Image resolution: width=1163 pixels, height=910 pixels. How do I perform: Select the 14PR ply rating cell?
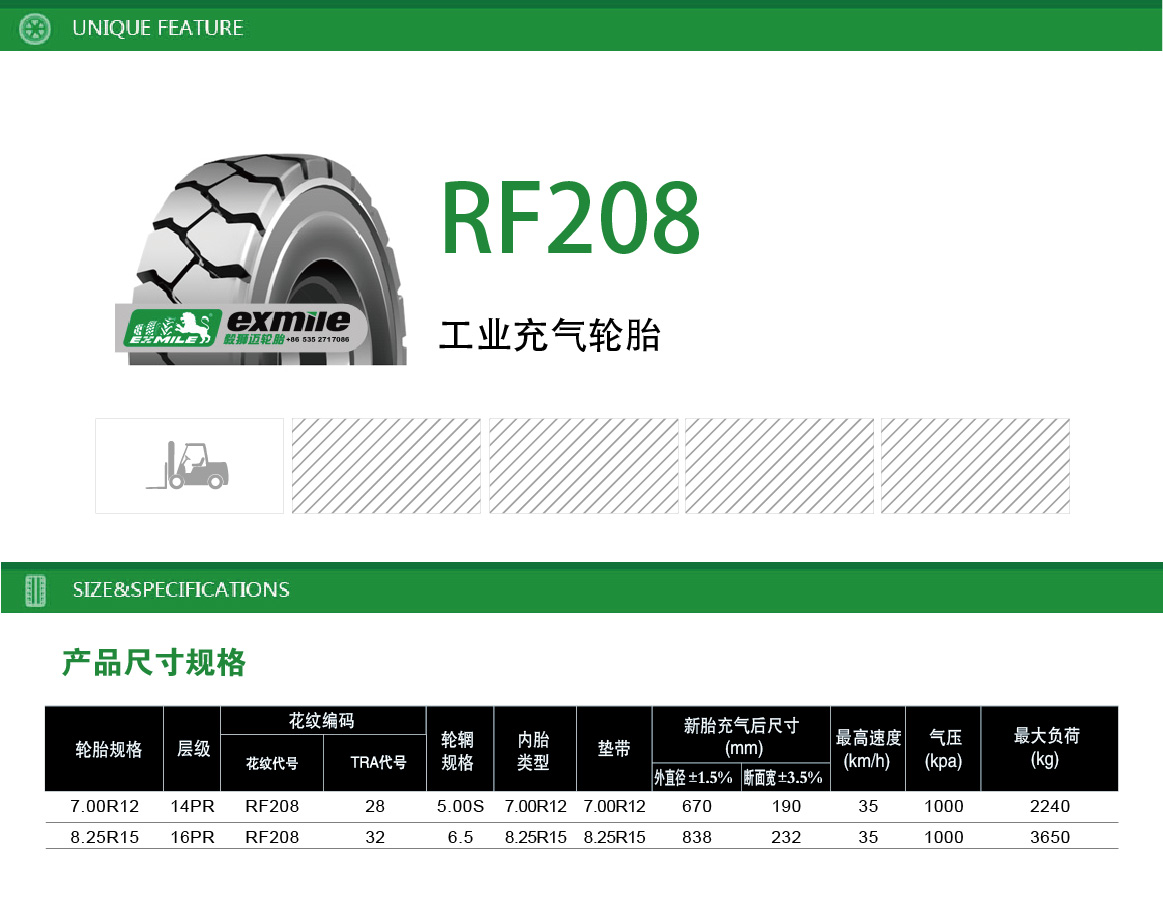pyautogui.click(x=193, y=806)
